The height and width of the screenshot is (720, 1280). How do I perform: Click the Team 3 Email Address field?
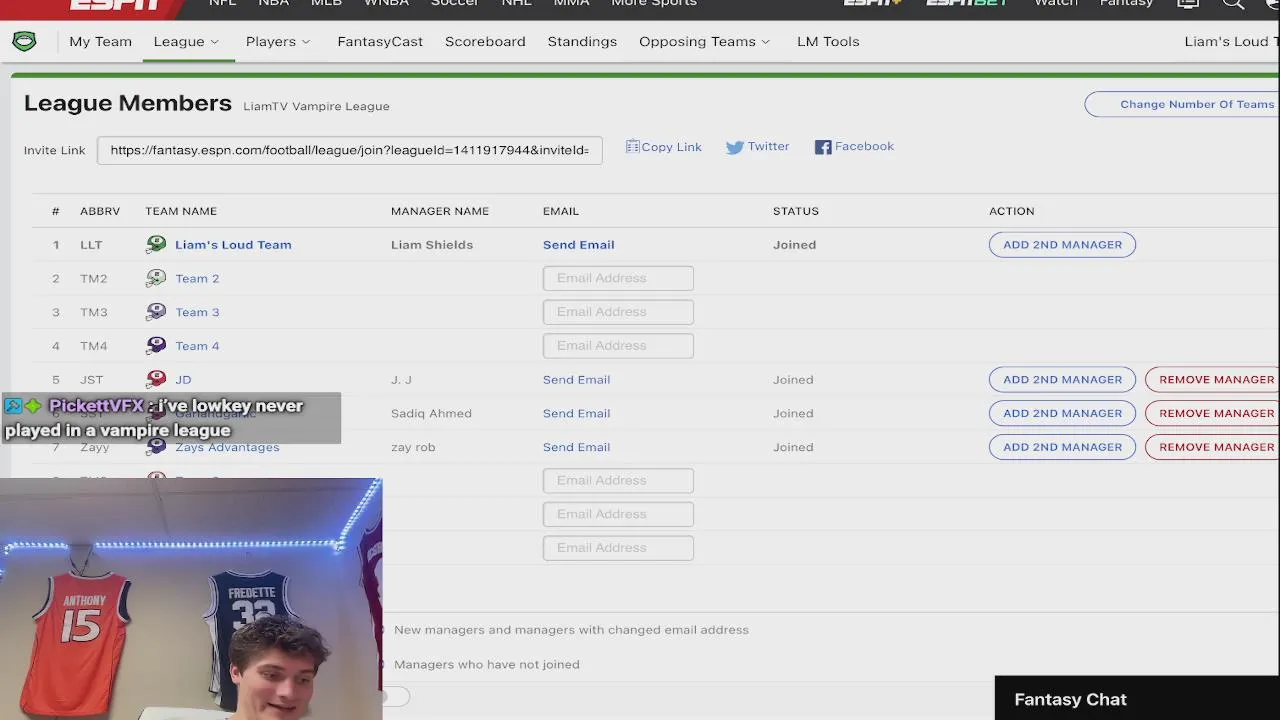click(618, 312)
